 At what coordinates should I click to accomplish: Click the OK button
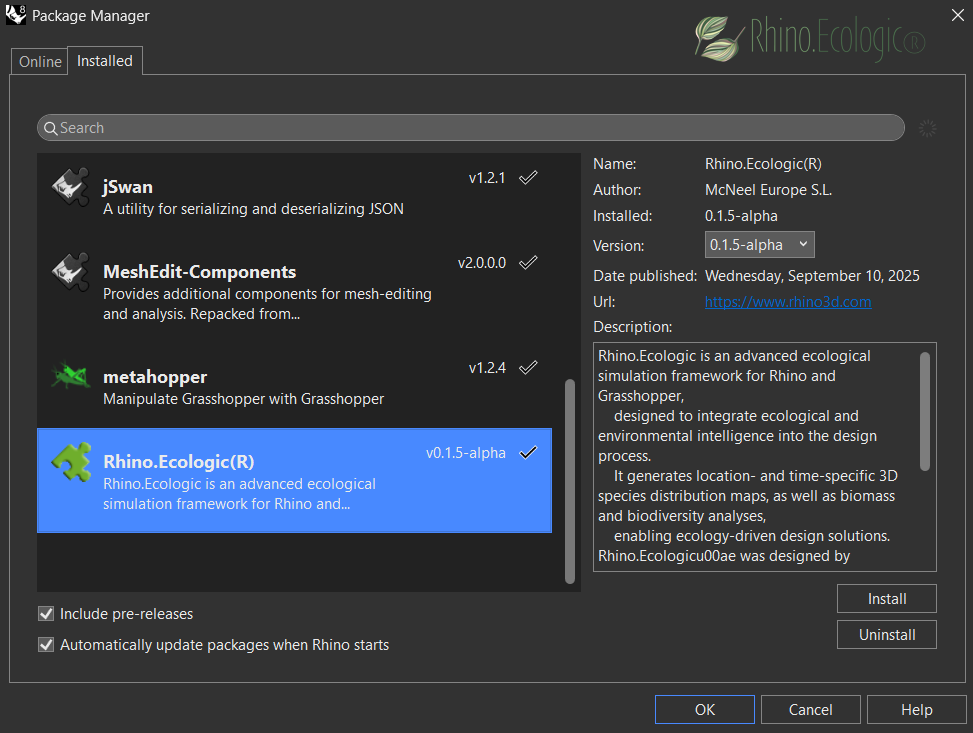tap(705, 709)
